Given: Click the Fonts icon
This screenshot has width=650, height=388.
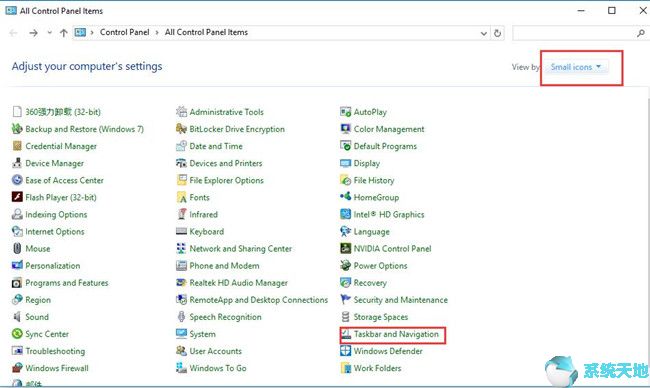Looking at the screenshot, I should point(181,197).
